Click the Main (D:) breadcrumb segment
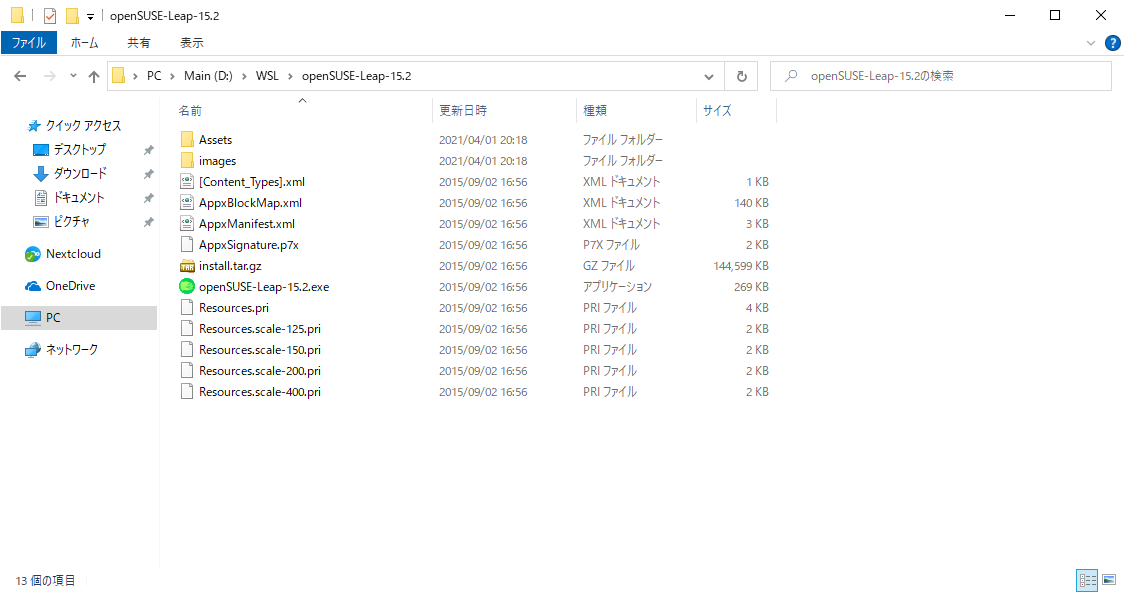Screen dimensions: 1125x593 [208, 76]
